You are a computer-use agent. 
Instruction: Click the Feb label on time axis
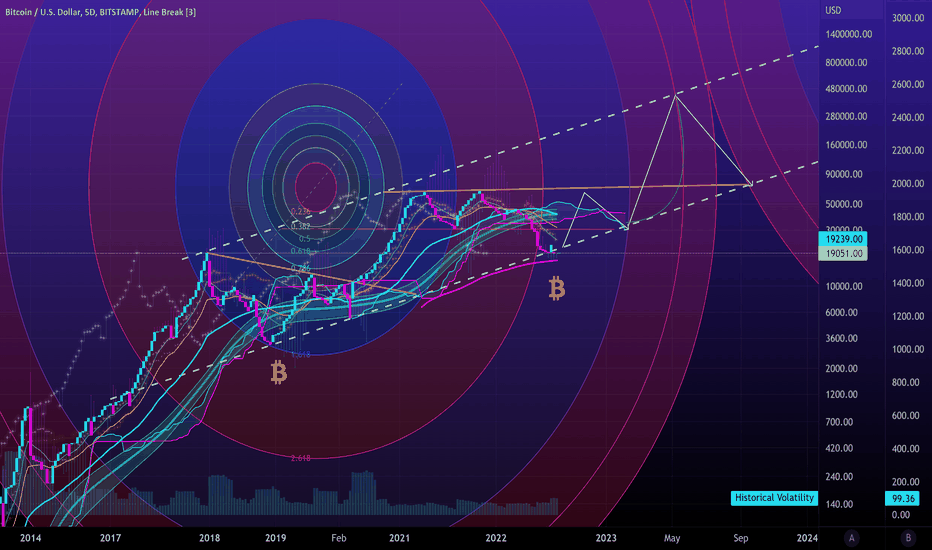click(x=339, y=538)
